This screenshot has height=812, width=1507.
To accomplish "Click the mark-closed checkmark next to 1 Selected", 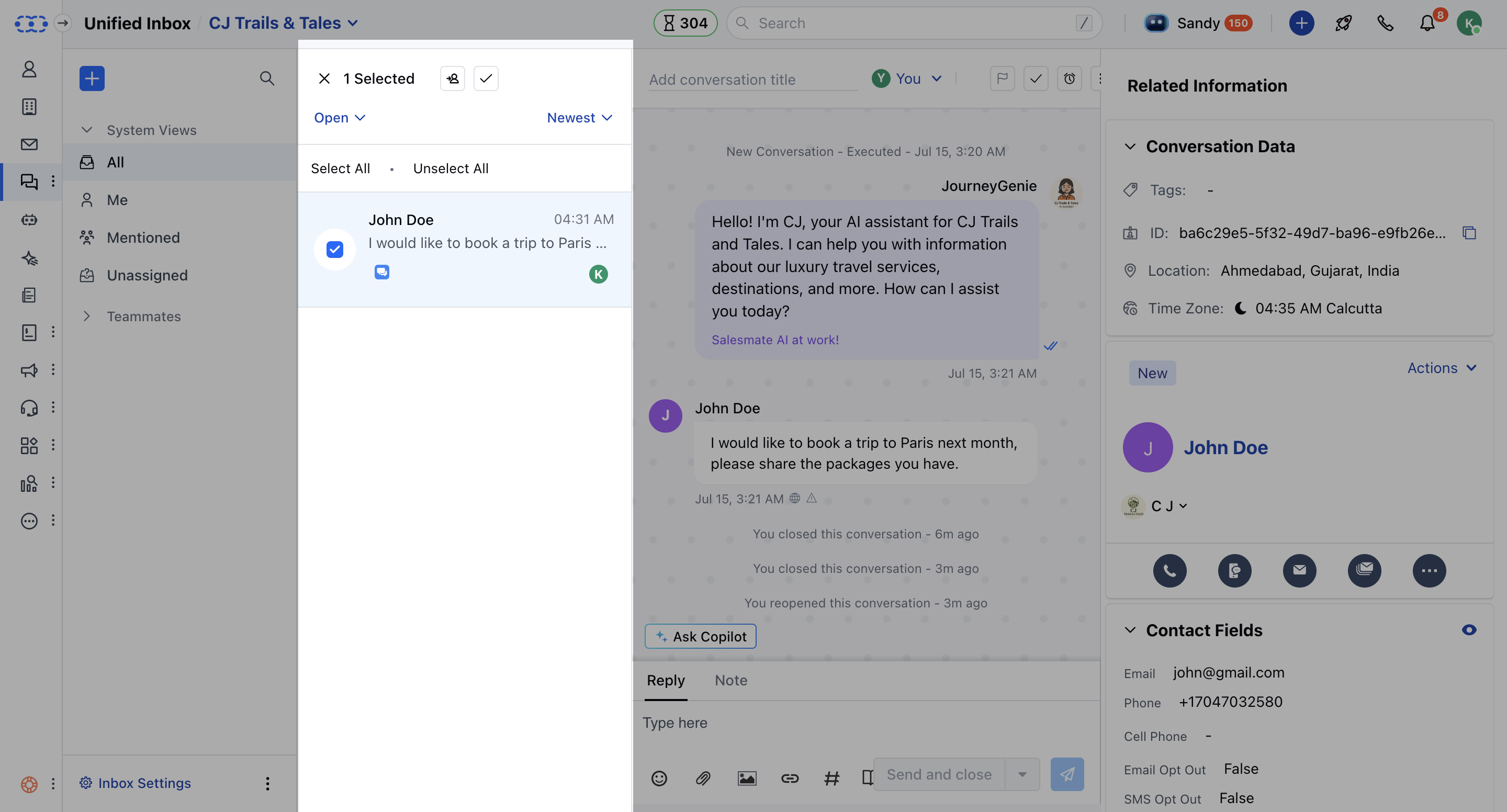I will click(486, 78).
